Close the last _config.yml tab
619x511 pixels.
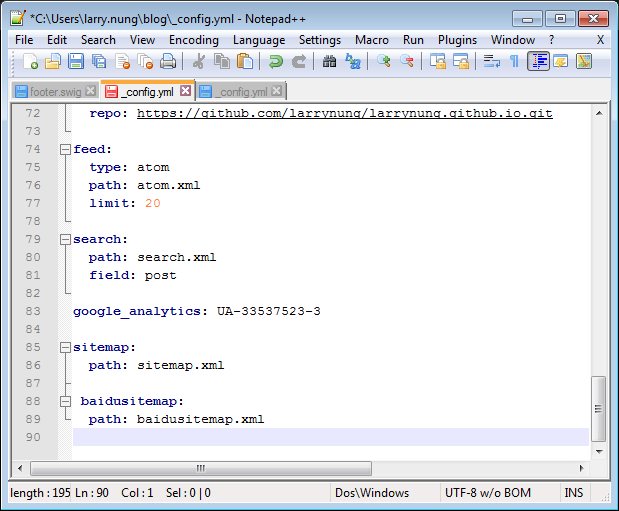[277, 91]
